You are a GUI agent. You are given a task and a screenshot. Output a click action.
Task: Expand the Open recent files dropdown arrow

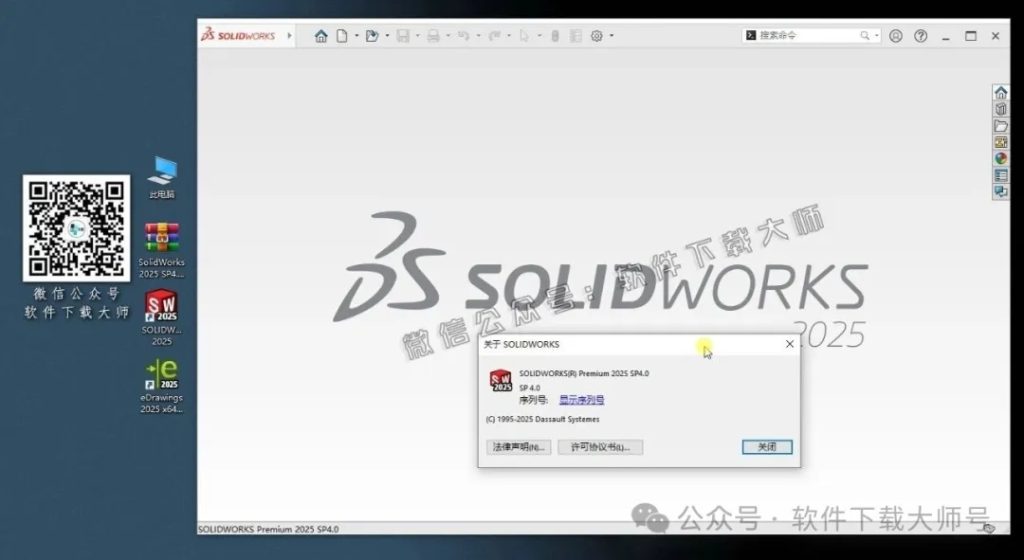(387, 36)
